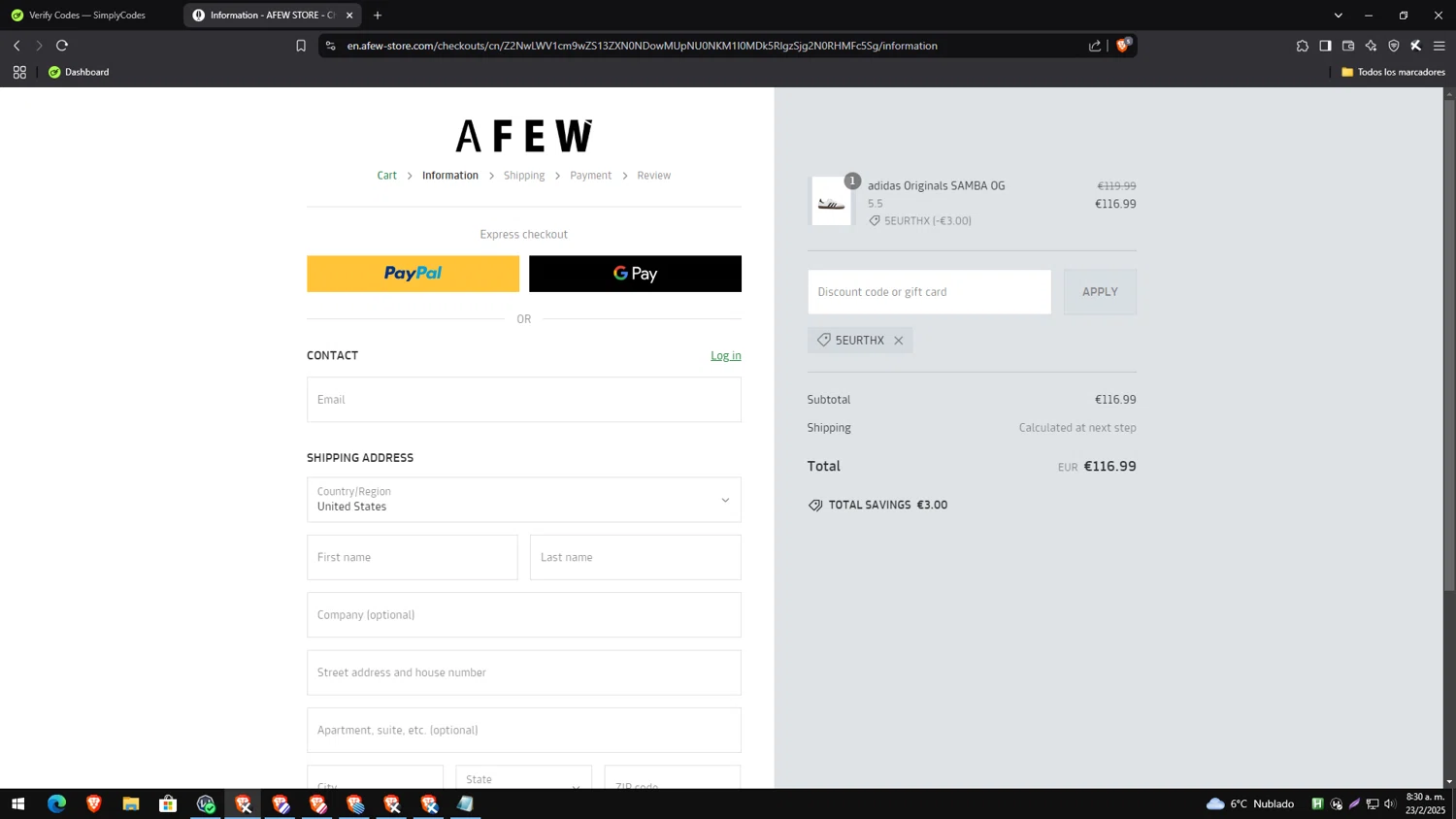
Task: Open the extensions puzzle icon
Action: click(x=1303, y=46)
